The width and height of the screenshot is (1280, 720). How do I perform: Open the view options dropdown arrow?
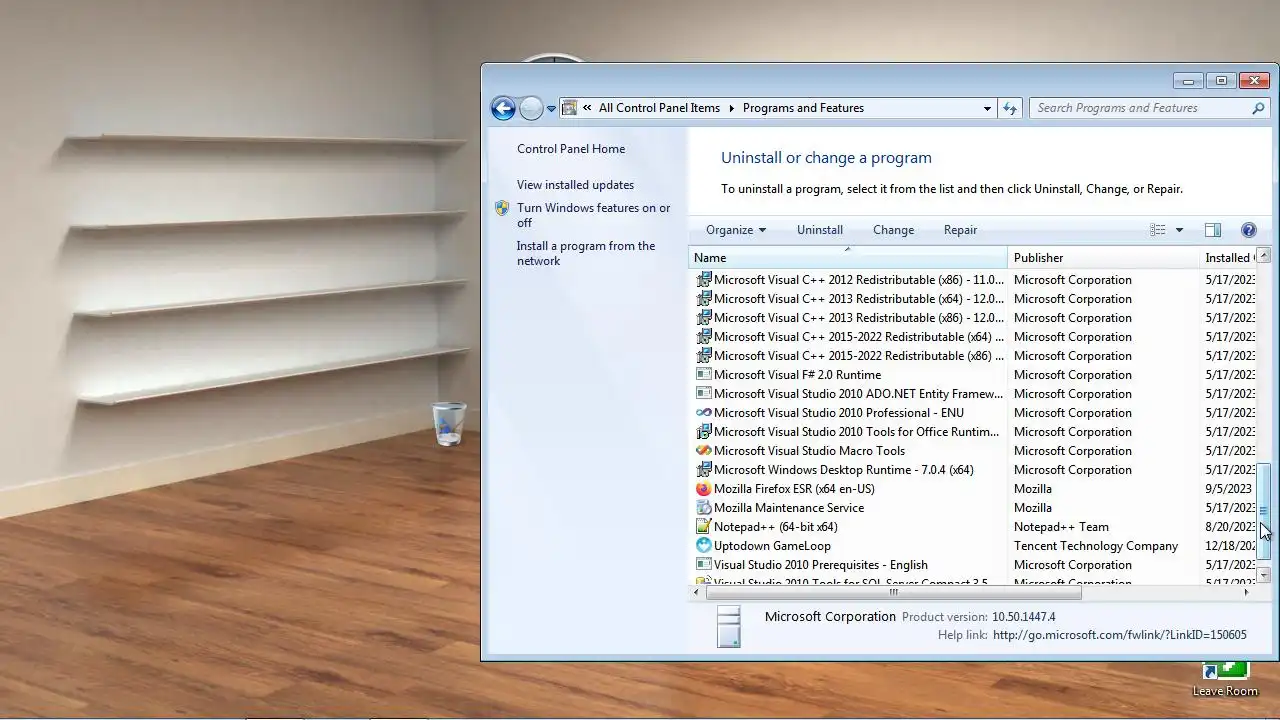coord(1179,230)
